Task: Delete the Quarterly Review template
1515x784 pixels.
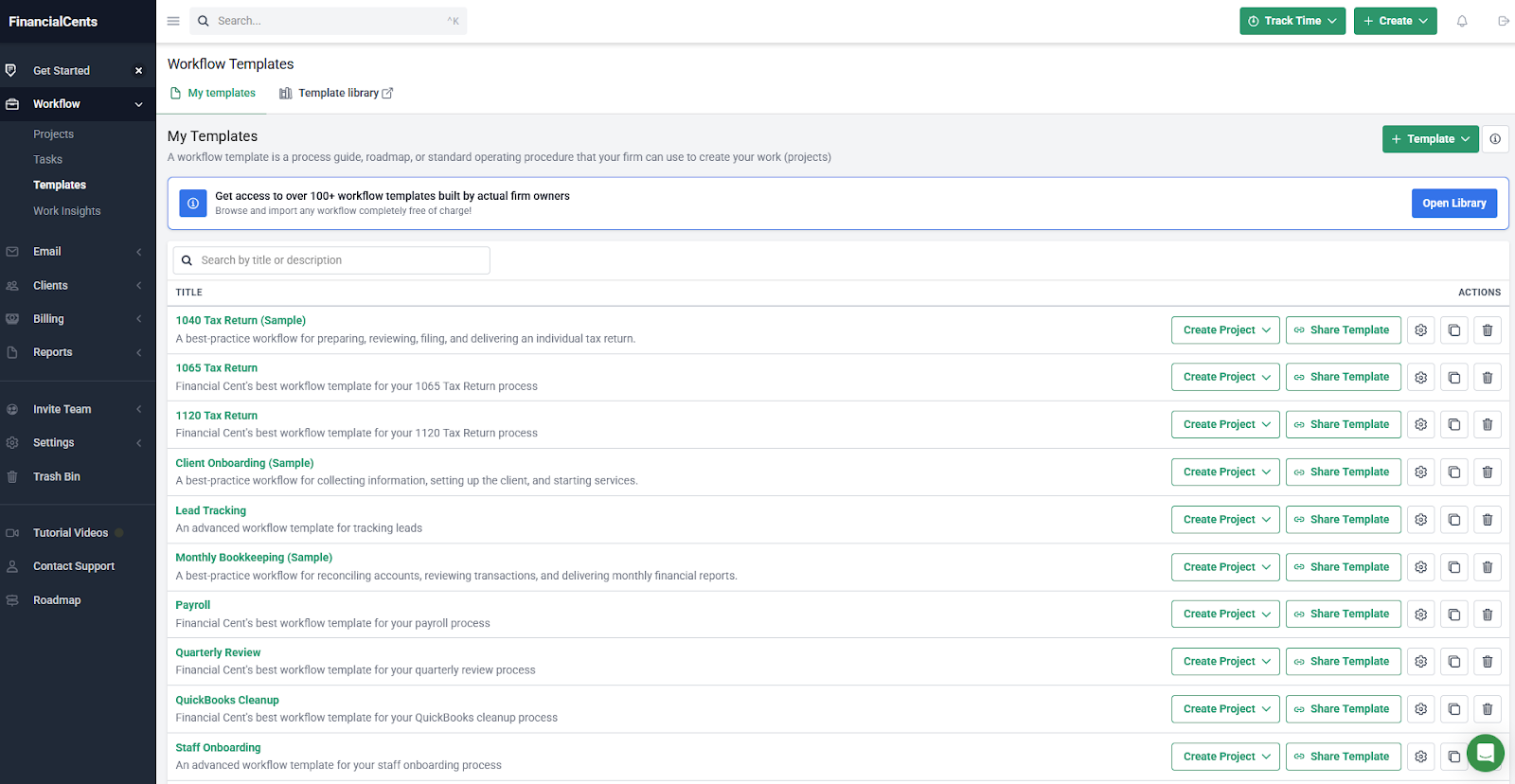Action: (x=1487, y=662)
